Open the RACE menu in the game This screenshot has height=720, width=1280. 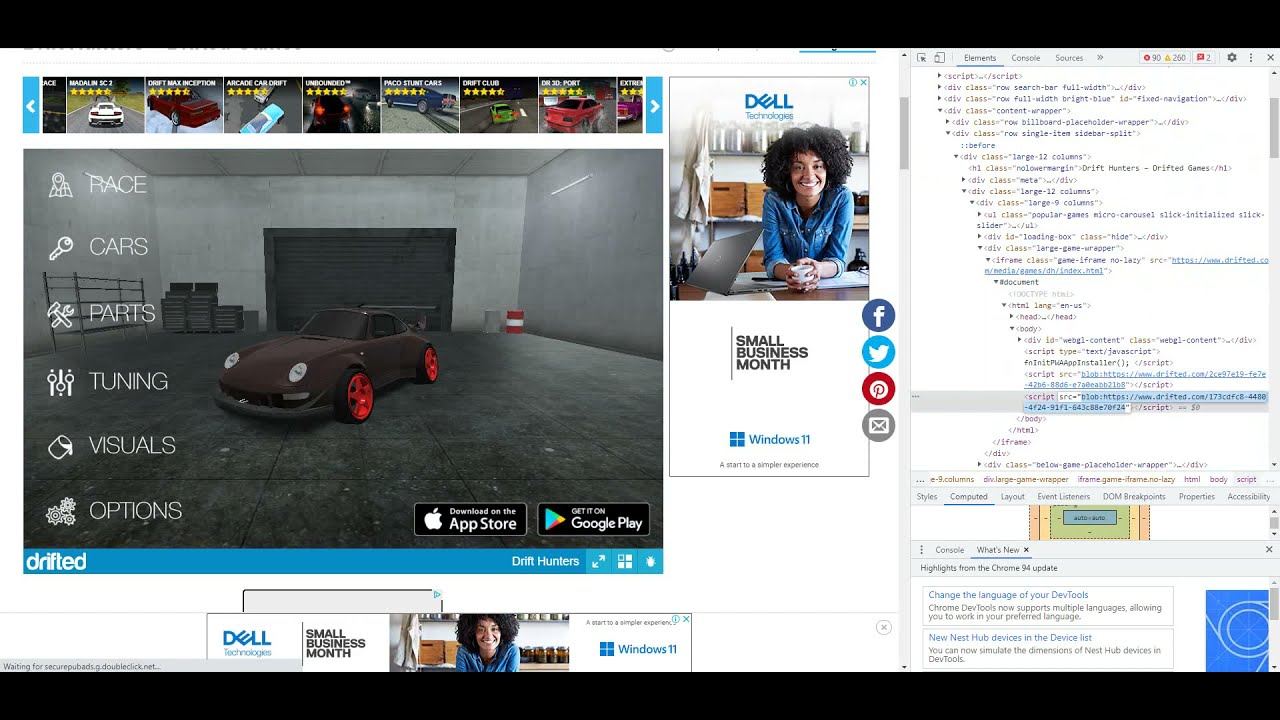[98, 185]
